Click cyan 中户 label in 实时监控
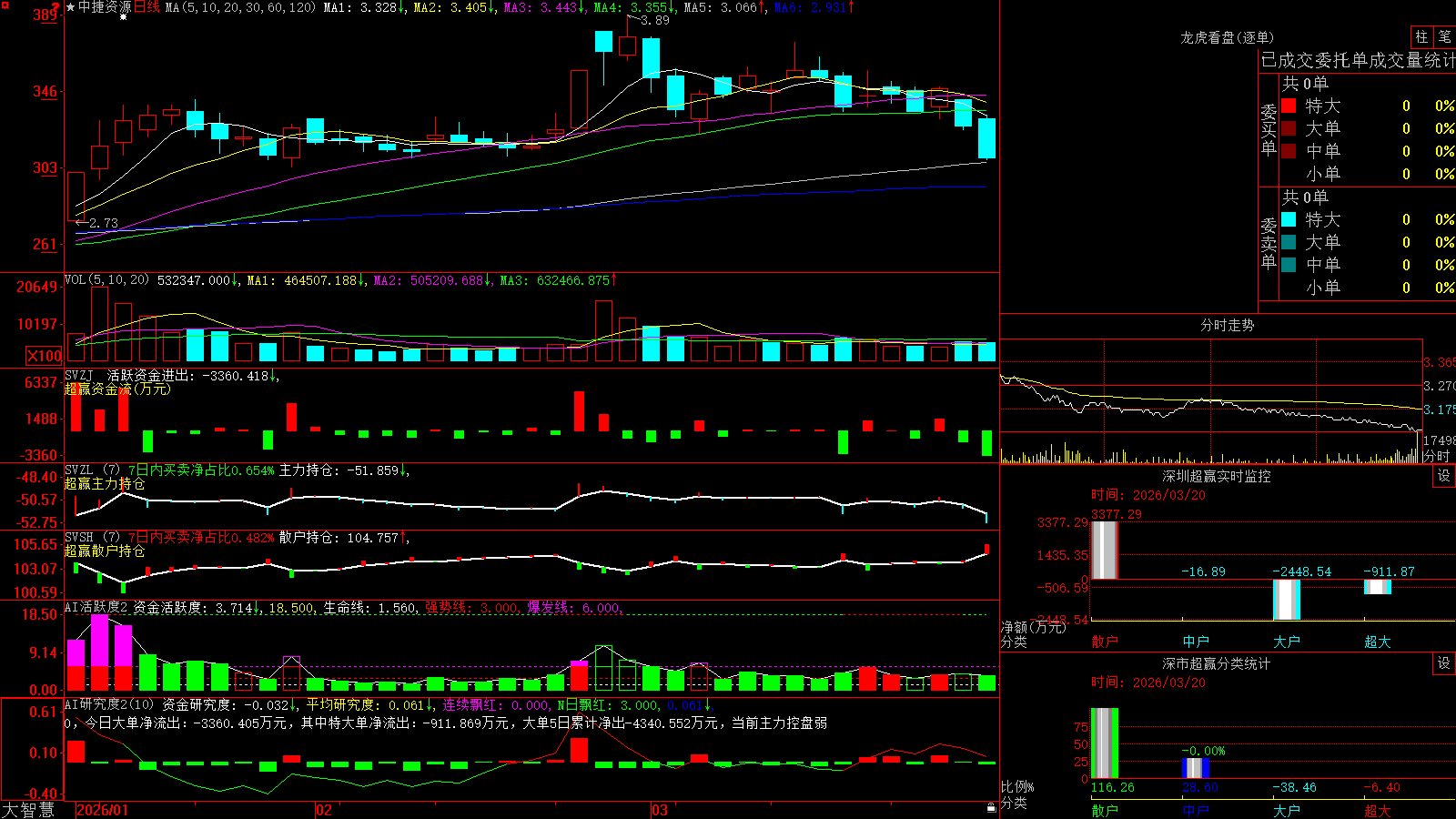Image resolution: width=1456 pixels, height=819 pixels. (1196, 641)
